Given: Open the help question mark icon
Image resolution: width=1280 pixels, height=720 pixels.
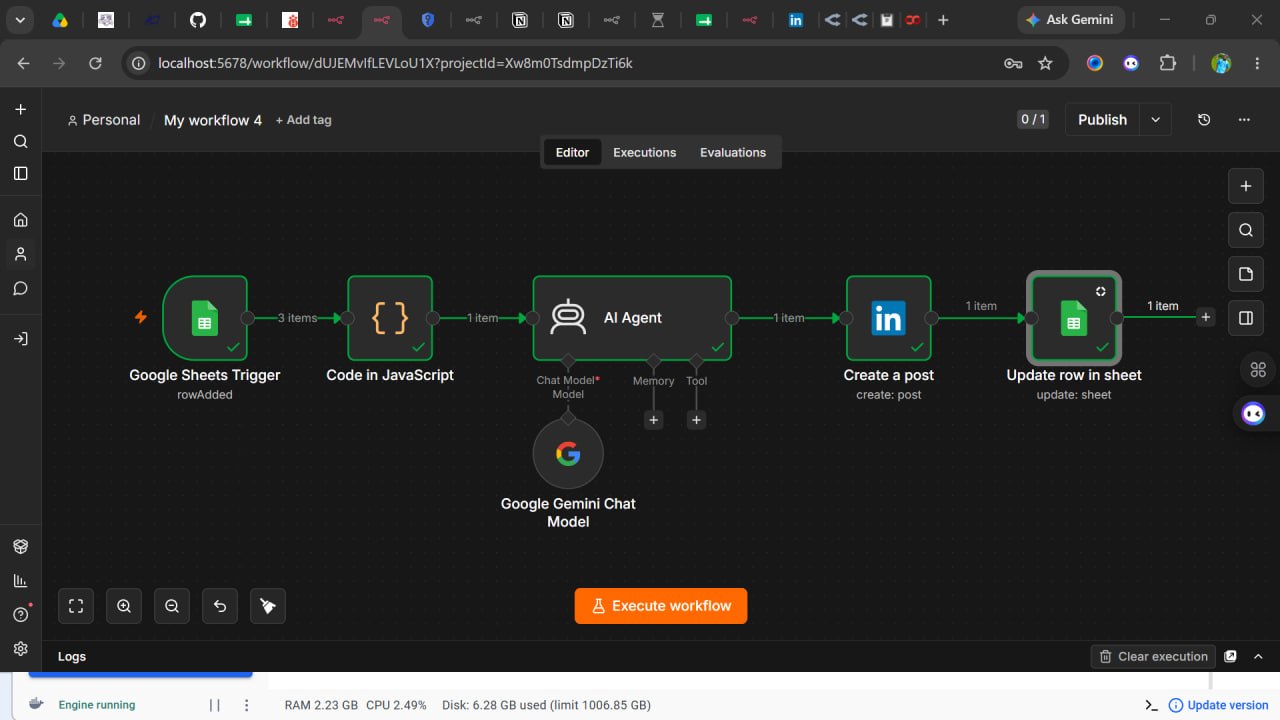Looking at the screenshot, I should click(20, 614).
